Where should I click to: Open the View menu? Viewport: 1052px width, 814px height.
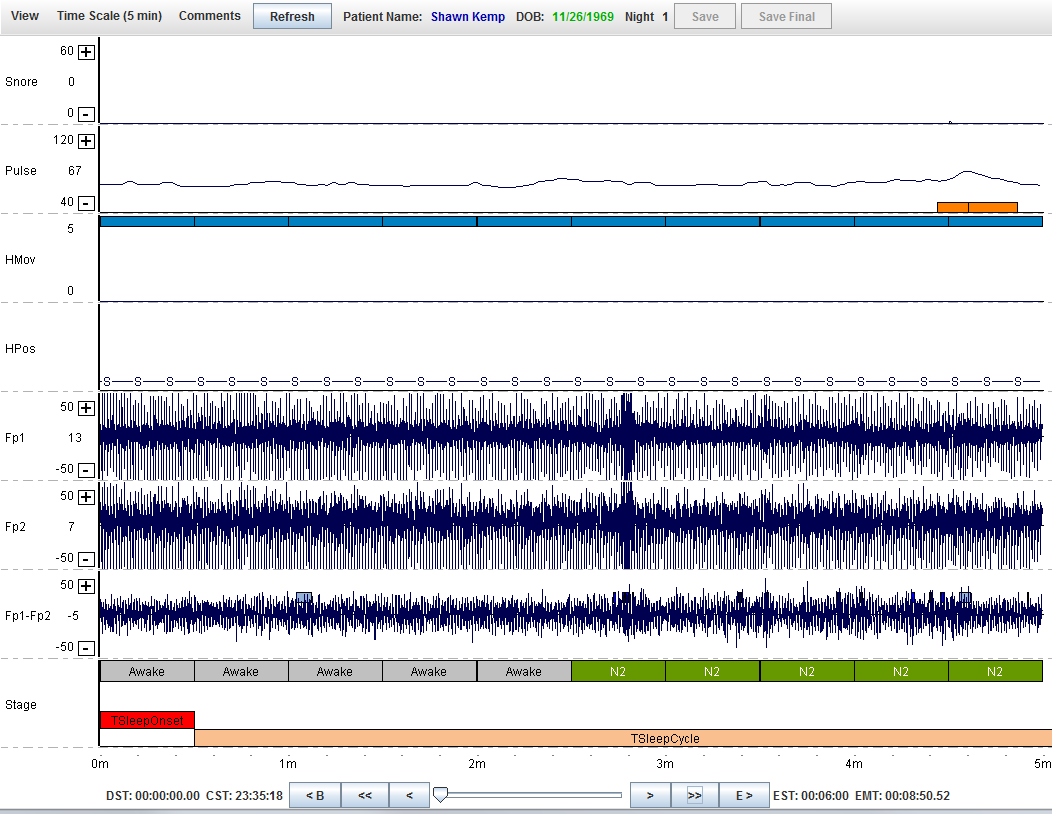click(x=25, y=16)
